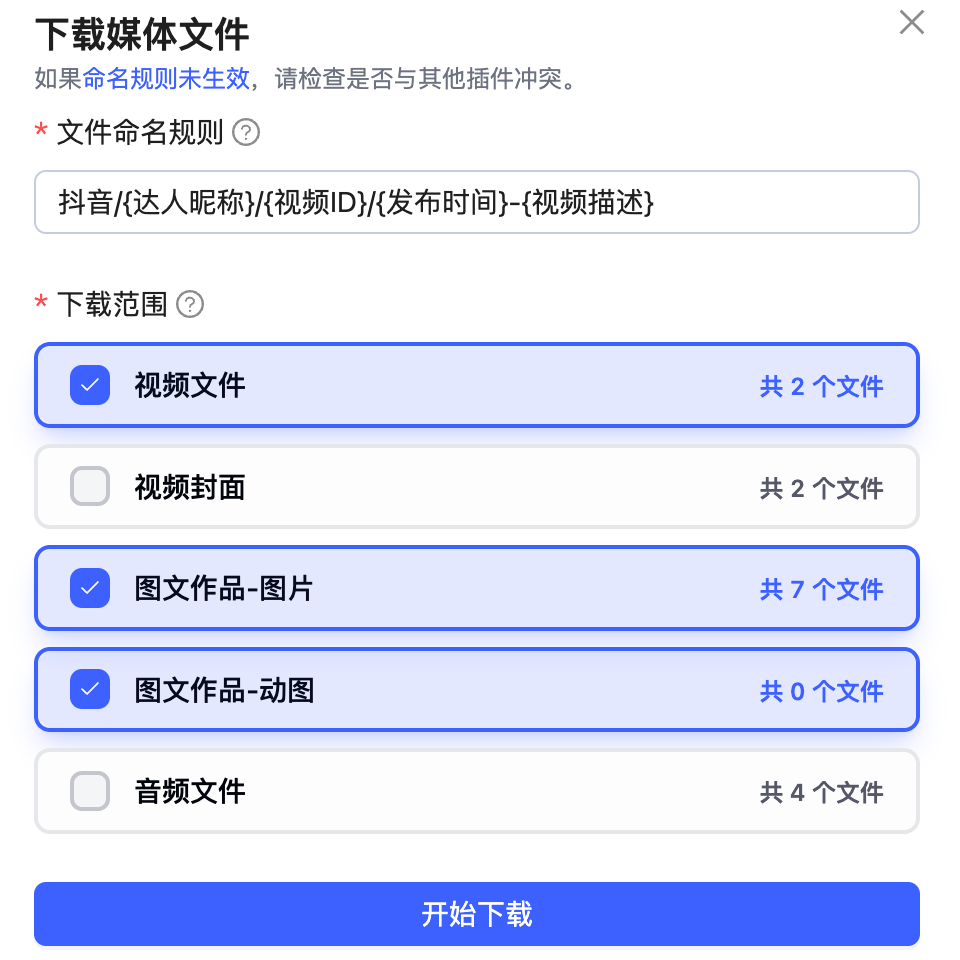960x960 pixels.
Task: Click the 共 2 个文件 count for 视频文件
Action: tap(821, 385)
